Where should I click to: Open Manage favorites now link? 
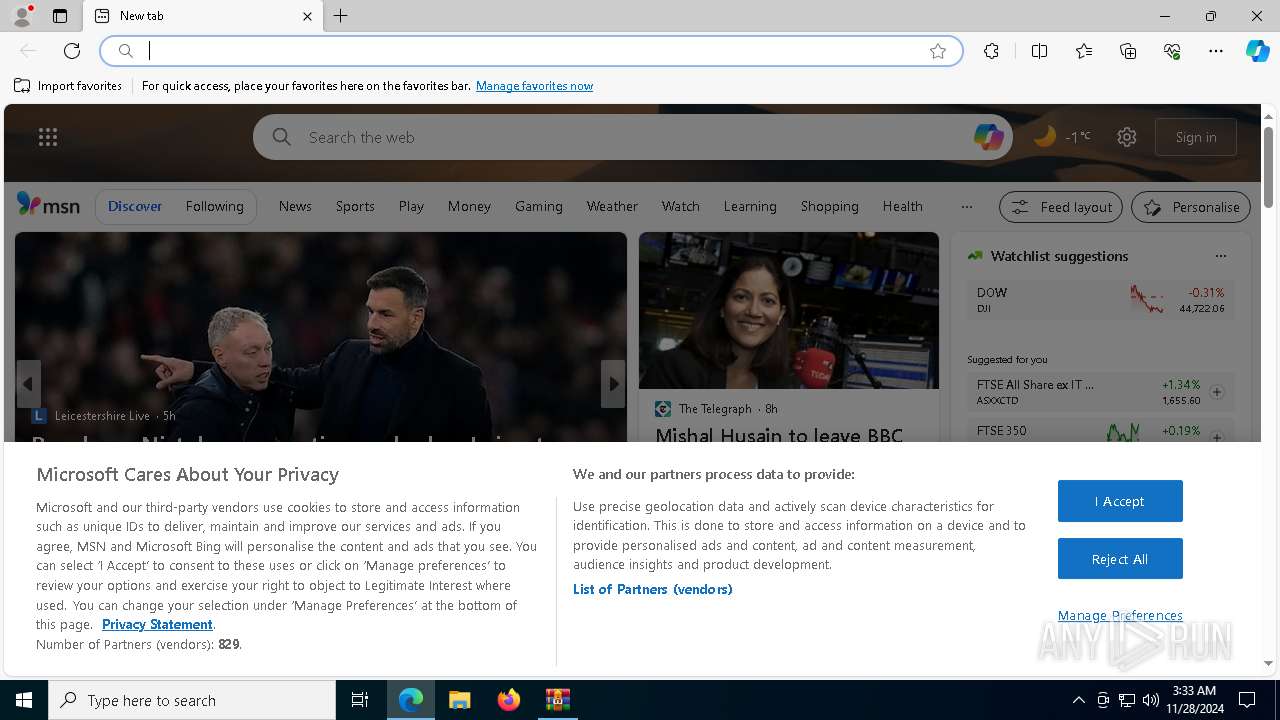tap(534, 86)
